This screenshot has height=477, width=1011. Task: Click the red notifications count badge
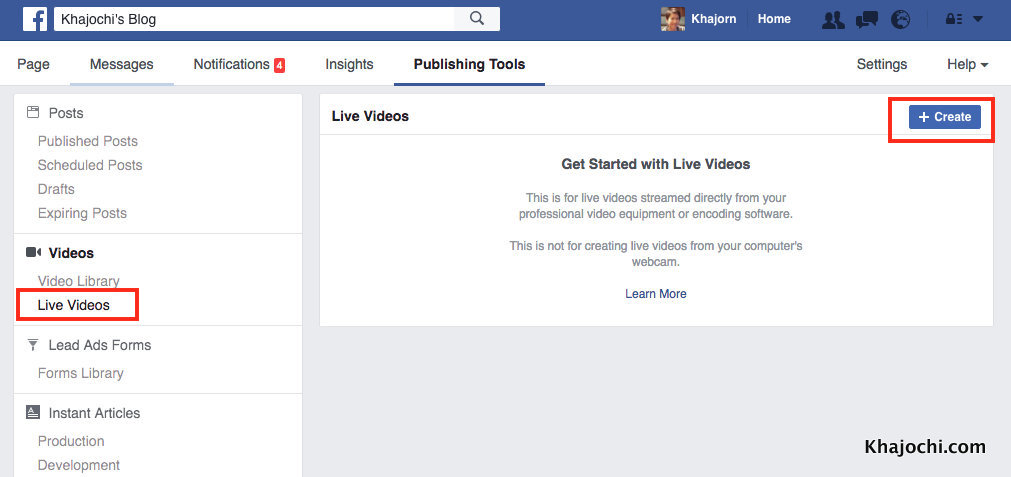click(279, 65)
